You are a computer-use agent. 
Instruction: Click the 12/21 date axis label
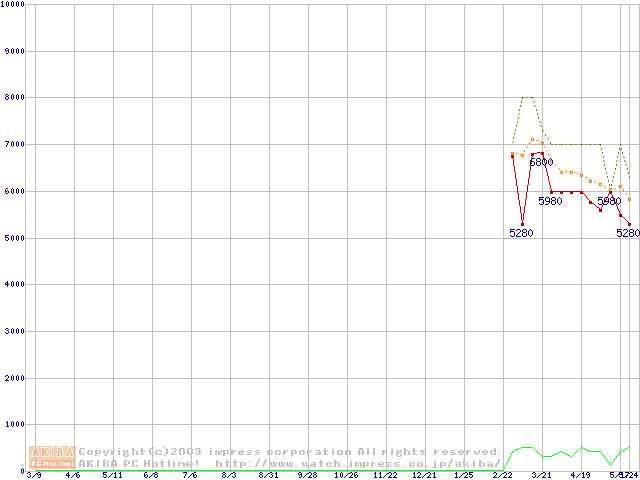pos(424,475)
